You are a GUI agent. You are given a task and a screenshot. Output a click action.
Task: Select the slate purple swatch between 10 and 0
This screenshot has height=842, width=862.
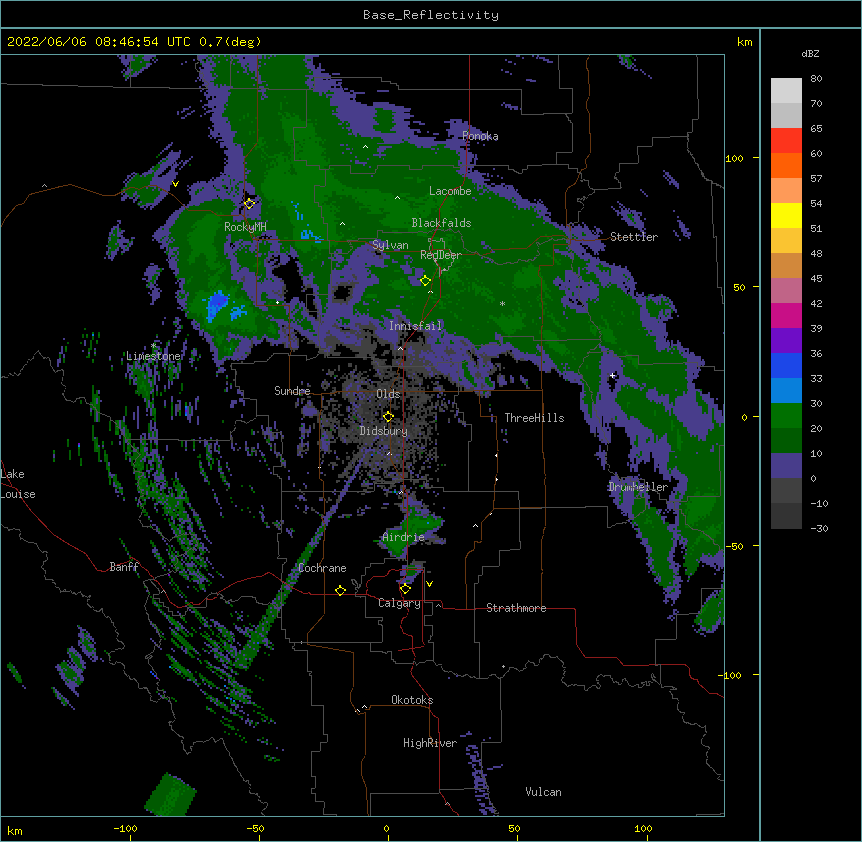pos(786,466)
